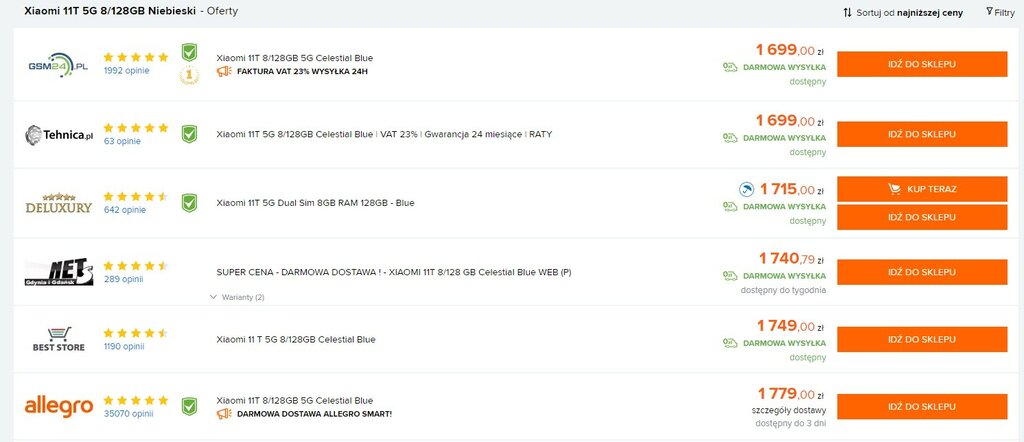
Task: Go to shop for Best Store offer
Action: click(922, 339)
